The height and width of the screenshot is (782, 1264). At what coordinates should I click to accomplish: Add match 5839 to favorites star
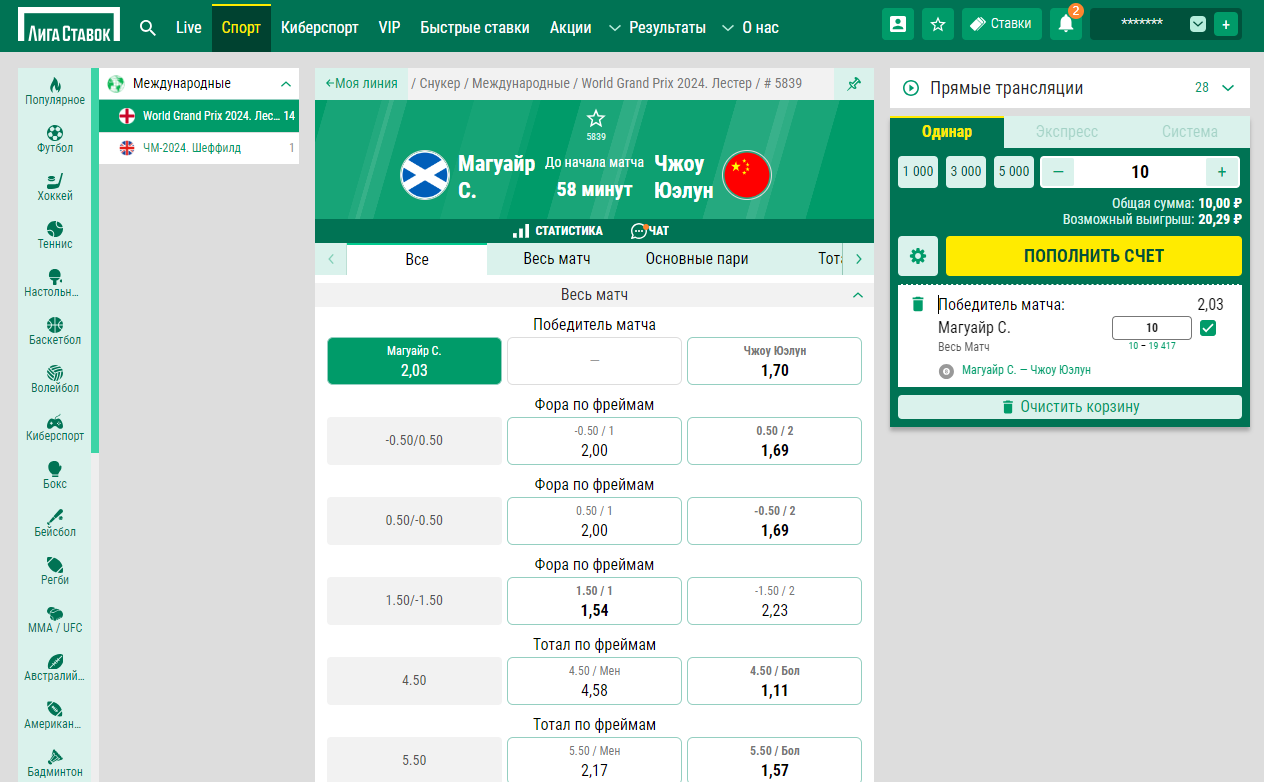(x=595, y=118)
